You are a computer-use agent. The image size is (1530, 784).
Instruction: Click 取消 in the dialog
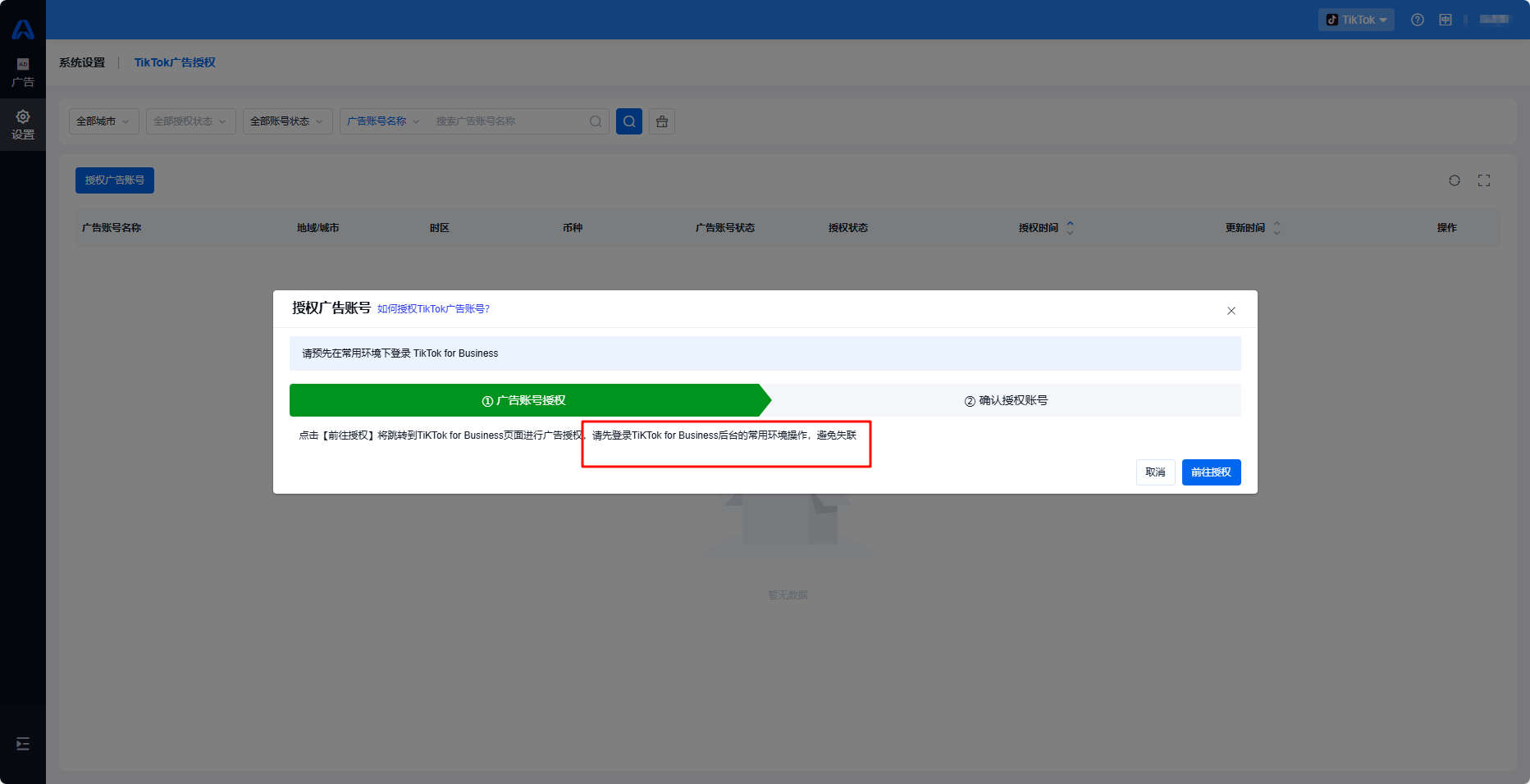pos(1156,472)
